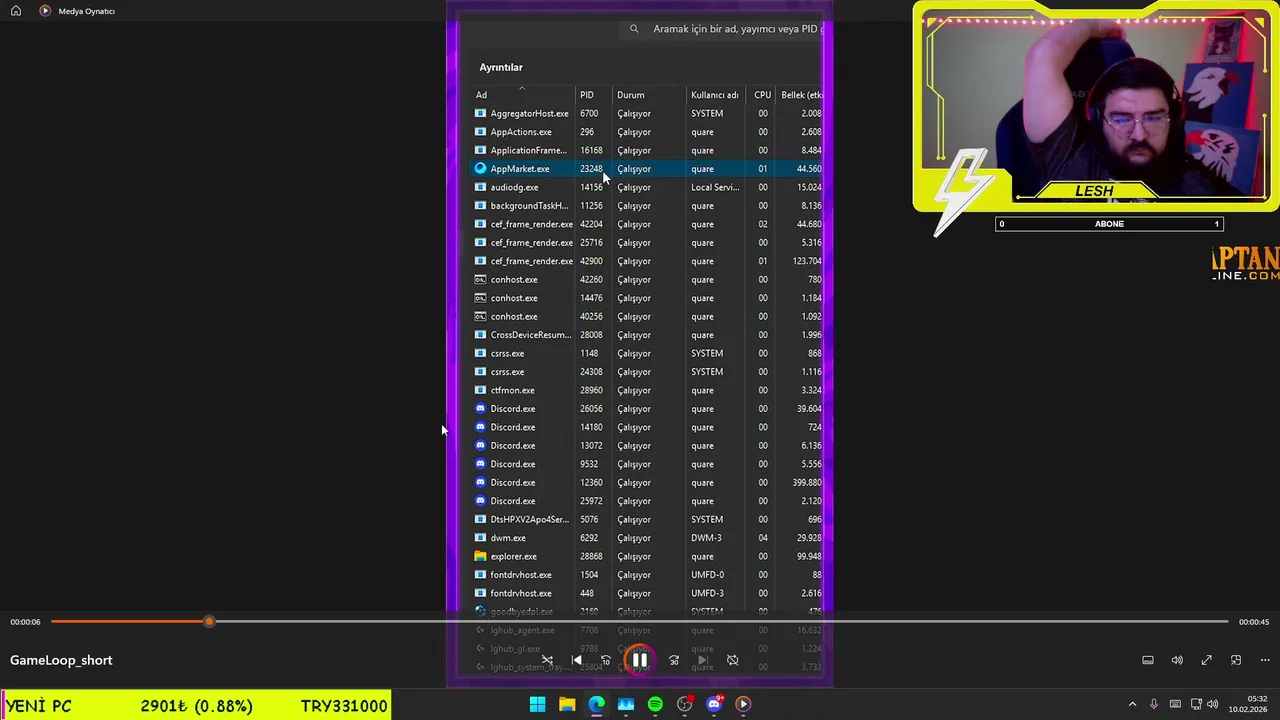
Task: Select the DtsHPXV2Apo4Ser... process
Action: pos(647,519)
